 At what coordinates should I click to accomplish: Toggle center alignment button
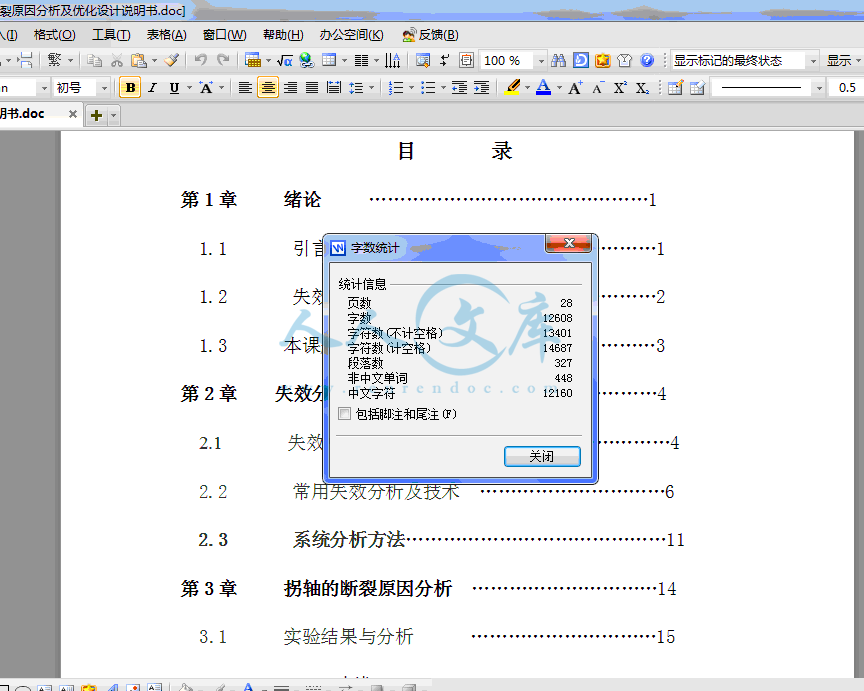click(x=268, y=88)
